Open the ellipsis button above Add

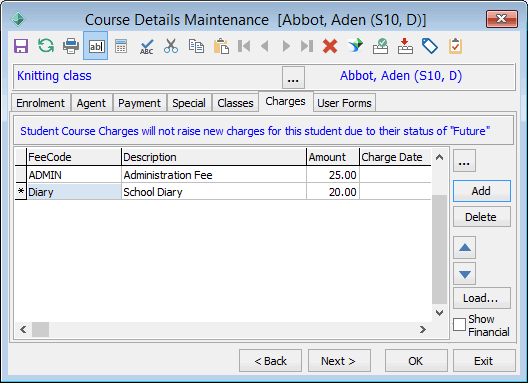[x=464, y=161]
